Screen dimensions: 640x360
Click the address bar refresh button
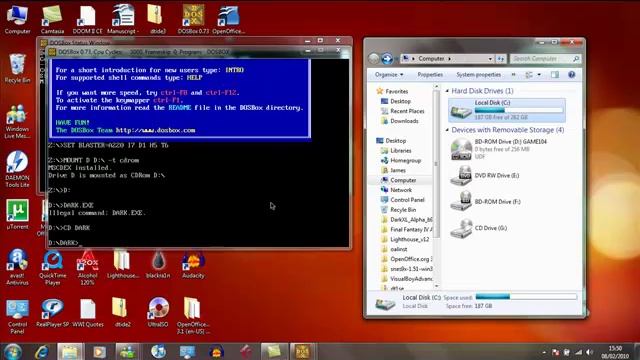[x=500, y=59]
